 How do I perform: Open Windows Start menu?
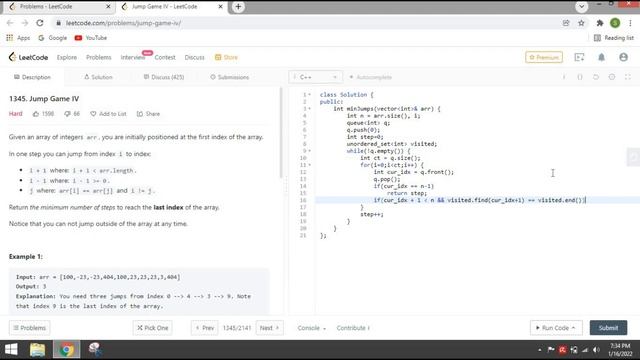pos(11,349)
